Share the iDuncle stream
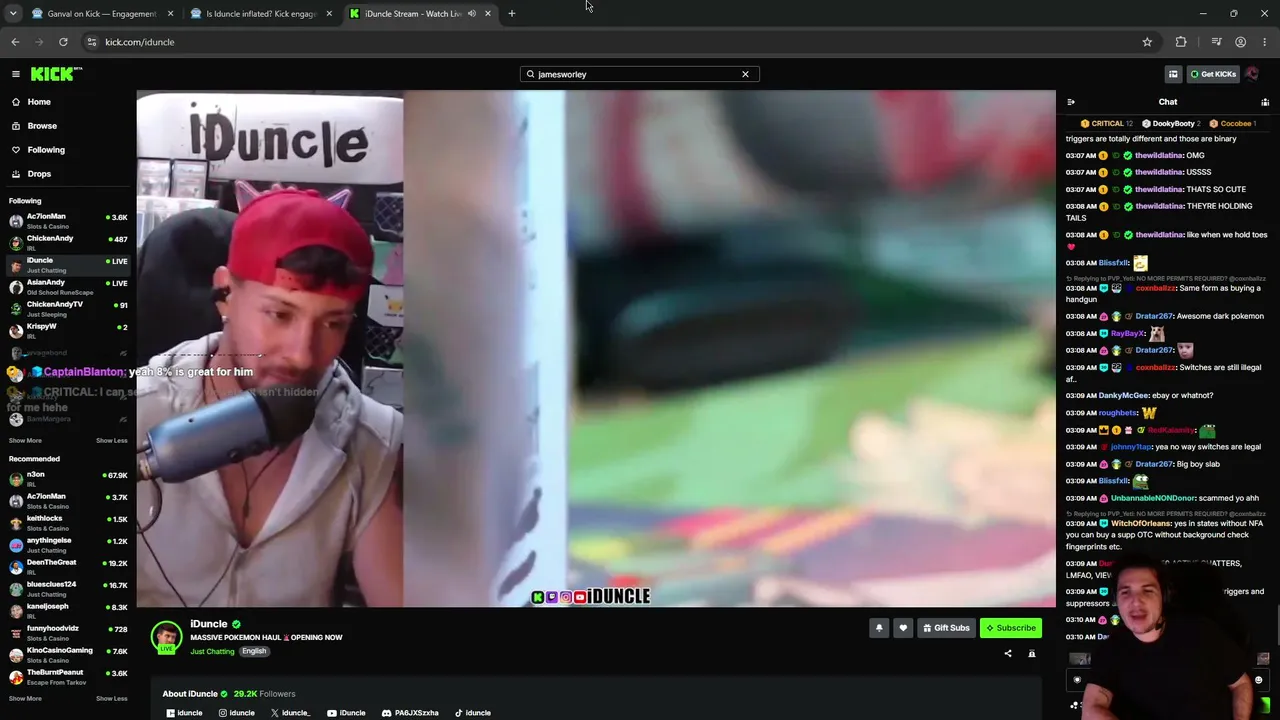The height and width of the screenshot is (720, 1280). 1008,654
